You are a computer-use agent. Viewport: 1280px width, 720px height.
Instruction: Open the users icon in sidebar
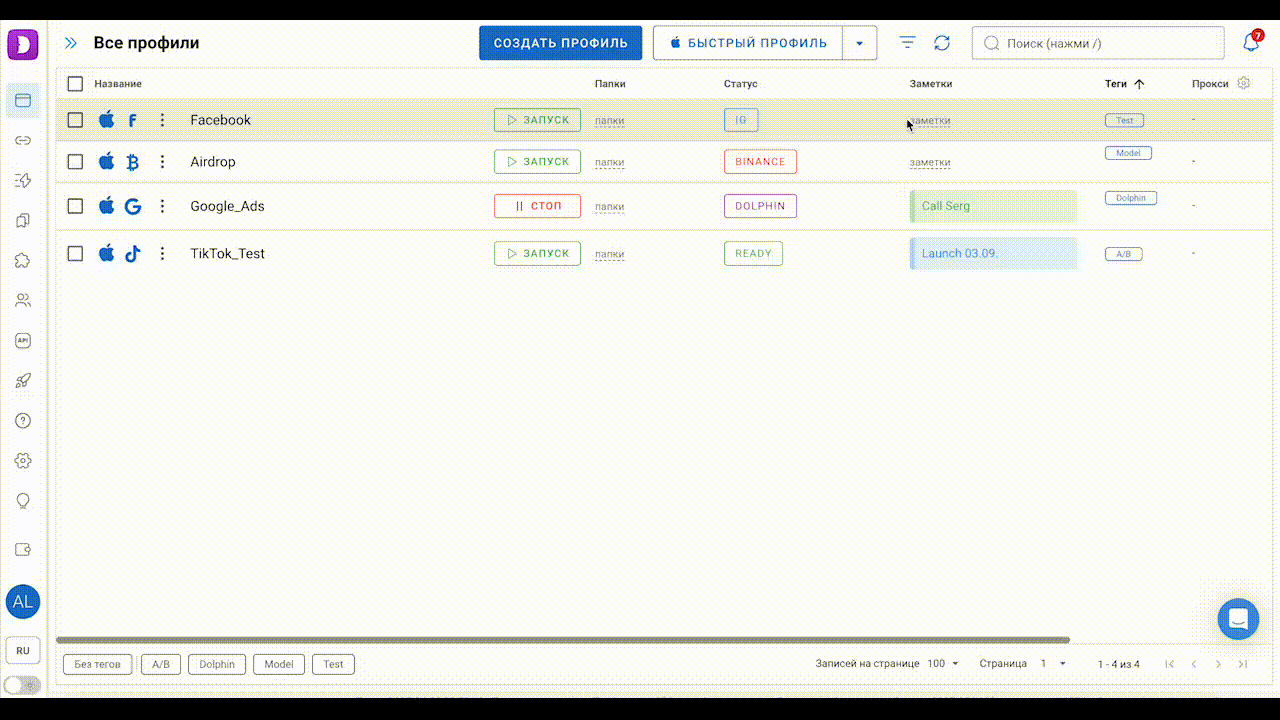tap(23, 300)
